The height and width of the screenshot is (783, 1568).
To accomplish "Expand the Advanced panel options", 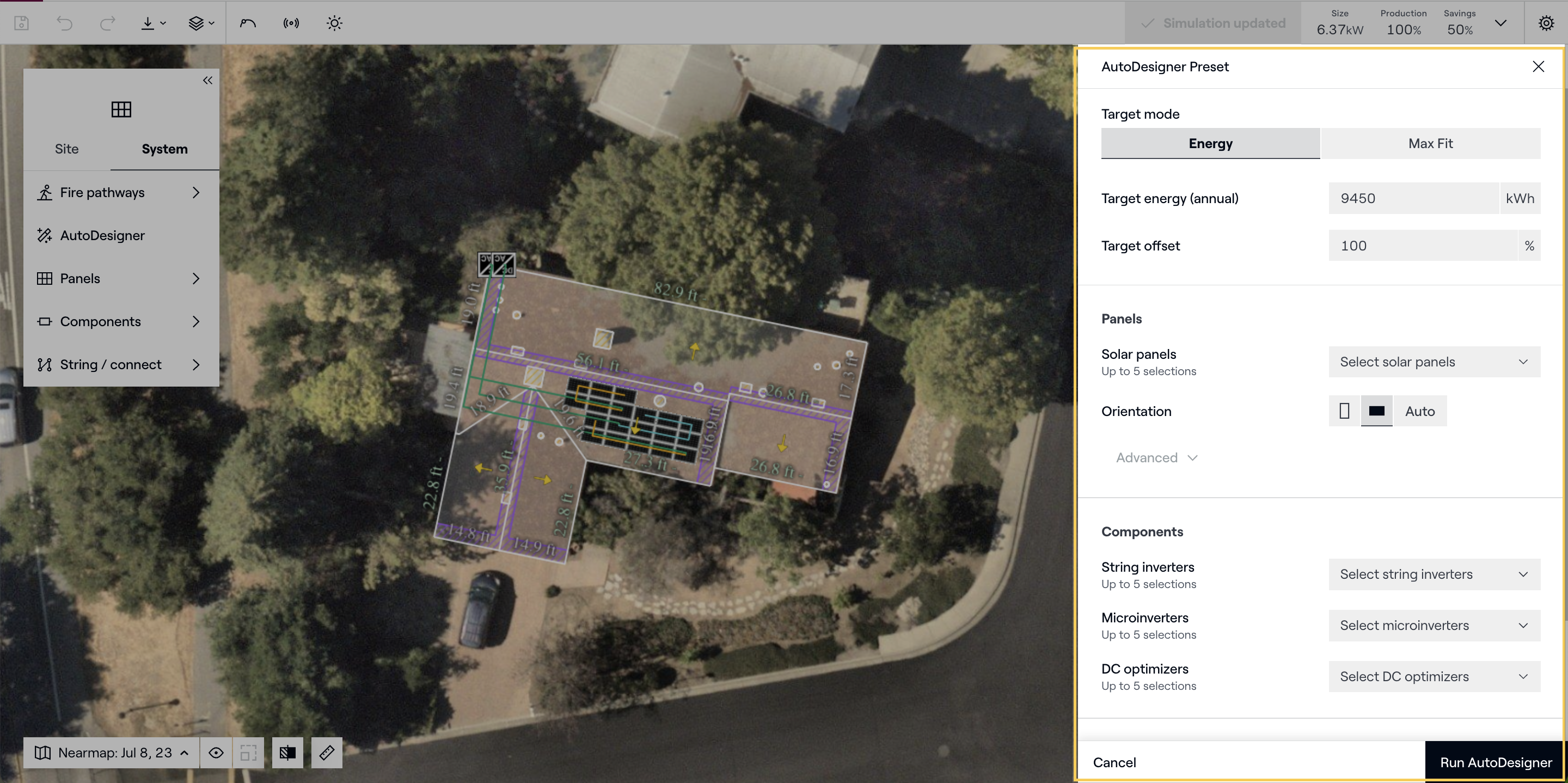I will (x=1156, y=458).
